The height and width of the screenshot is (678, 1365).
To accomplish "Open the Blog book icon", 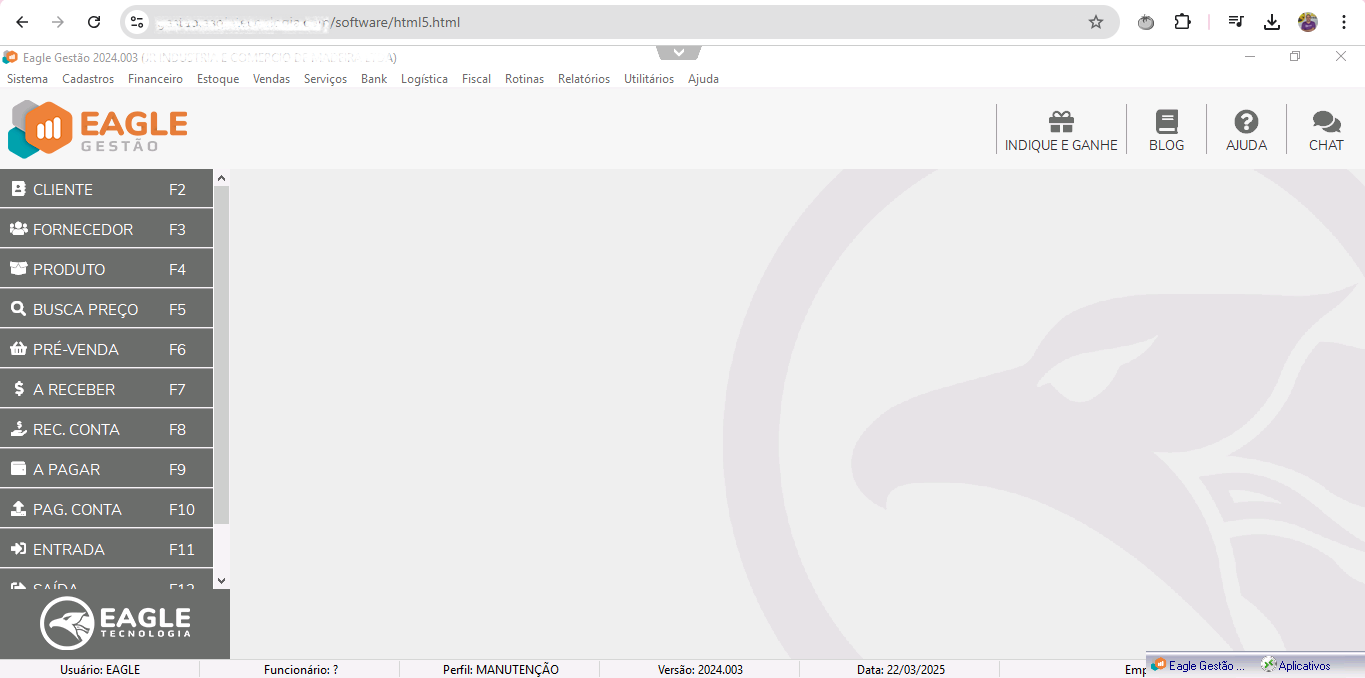I will [1166, 122].
